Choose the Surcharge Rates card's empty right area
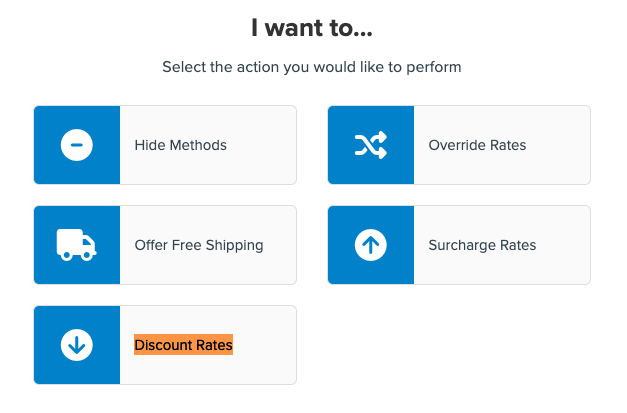 click(x=563, y=245)
